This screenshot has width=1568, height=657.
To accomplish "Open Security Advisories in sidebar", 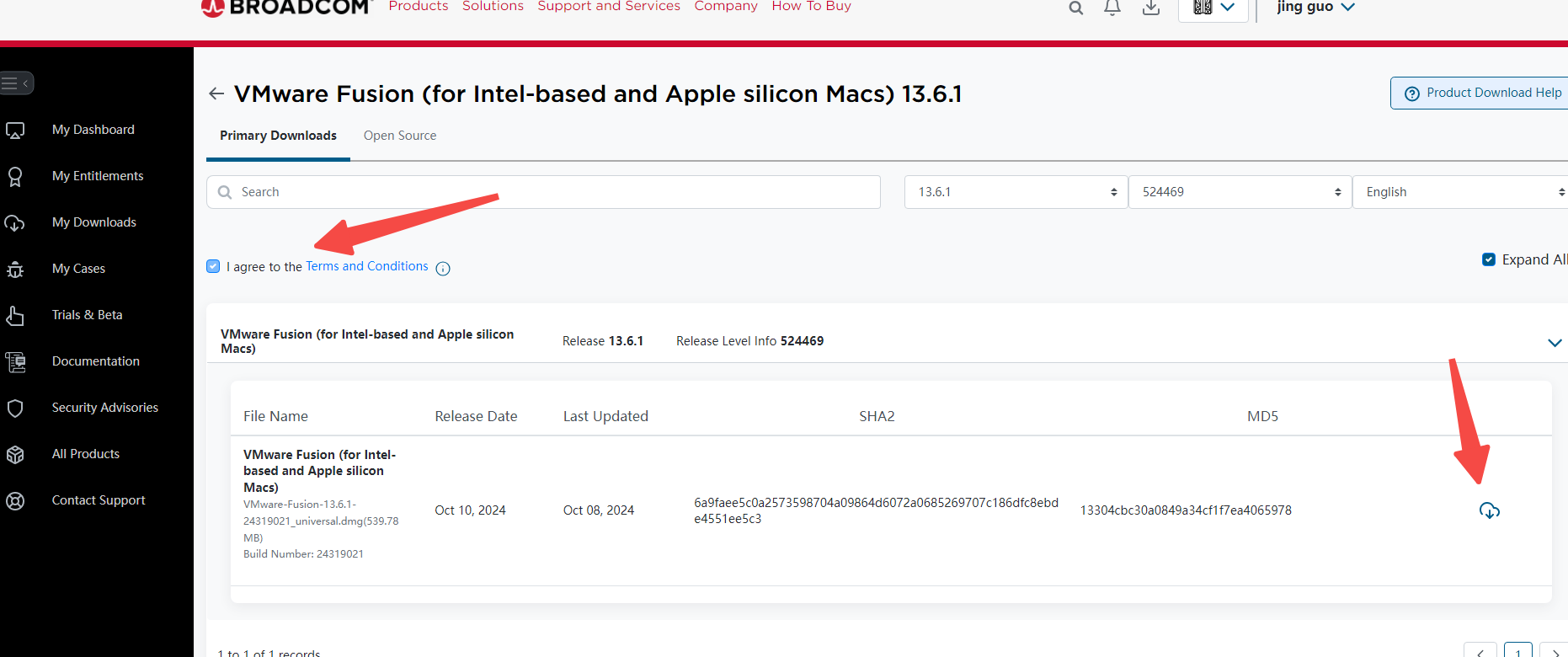I will [x=105, y=408].
